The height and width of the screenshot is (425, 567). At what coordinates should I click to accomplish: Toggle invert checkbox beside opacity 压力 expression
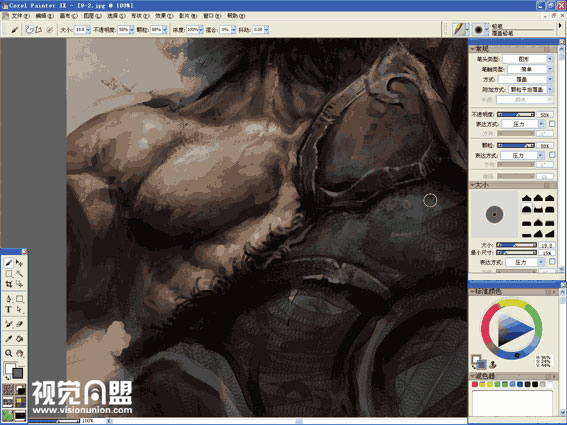coord(552,124)
